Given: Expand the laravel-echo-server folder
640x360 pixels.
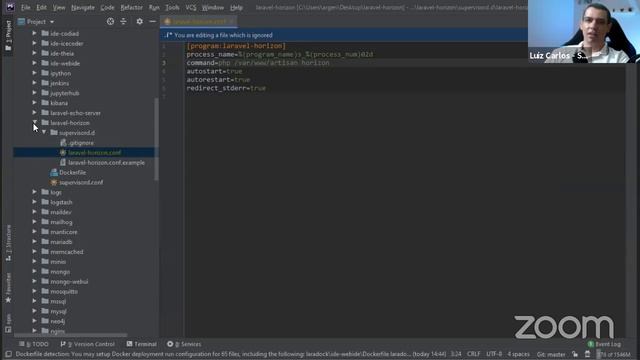Looking at the screenshot, I should tap(34, 113).
